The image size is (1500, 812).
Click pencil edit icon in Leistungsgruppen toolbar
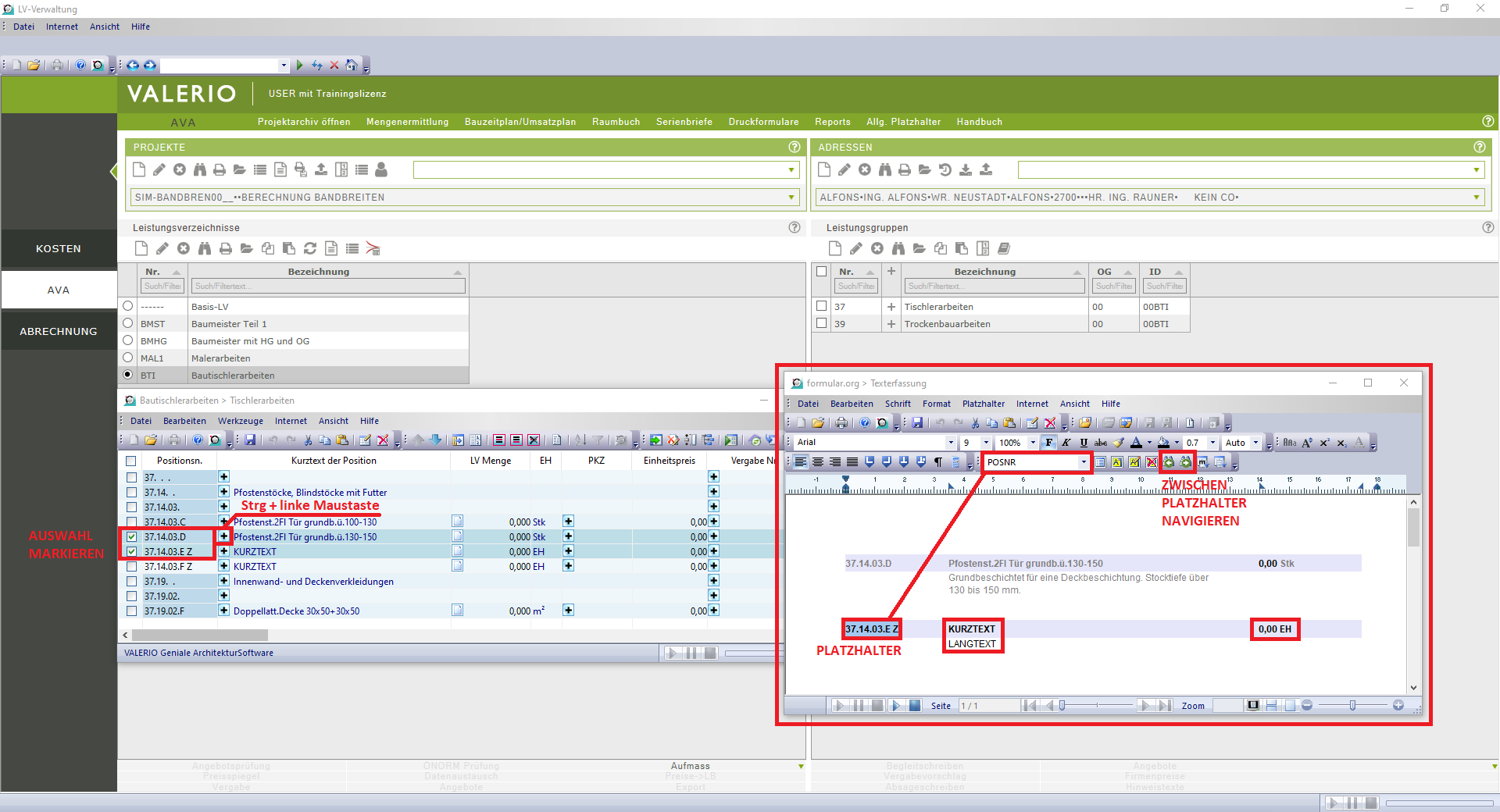[856, 248]
